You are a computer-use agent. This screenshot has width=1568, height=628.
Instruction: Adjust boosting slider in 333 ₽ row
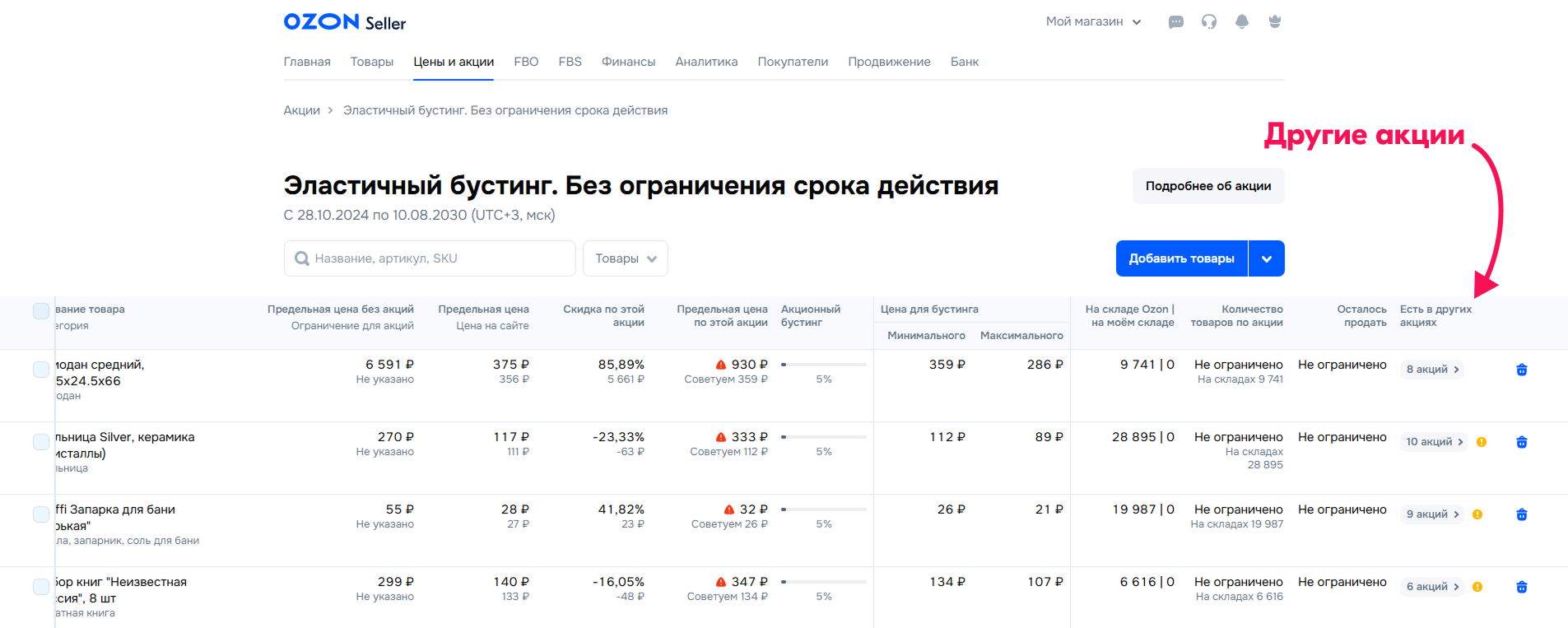pos(824,437)
